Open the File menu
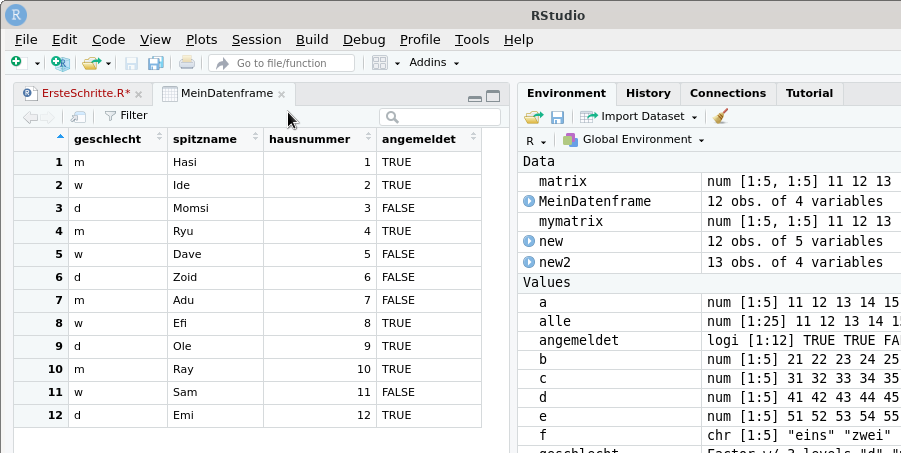This screenshot has height=453, width=901. click(26, 40)
